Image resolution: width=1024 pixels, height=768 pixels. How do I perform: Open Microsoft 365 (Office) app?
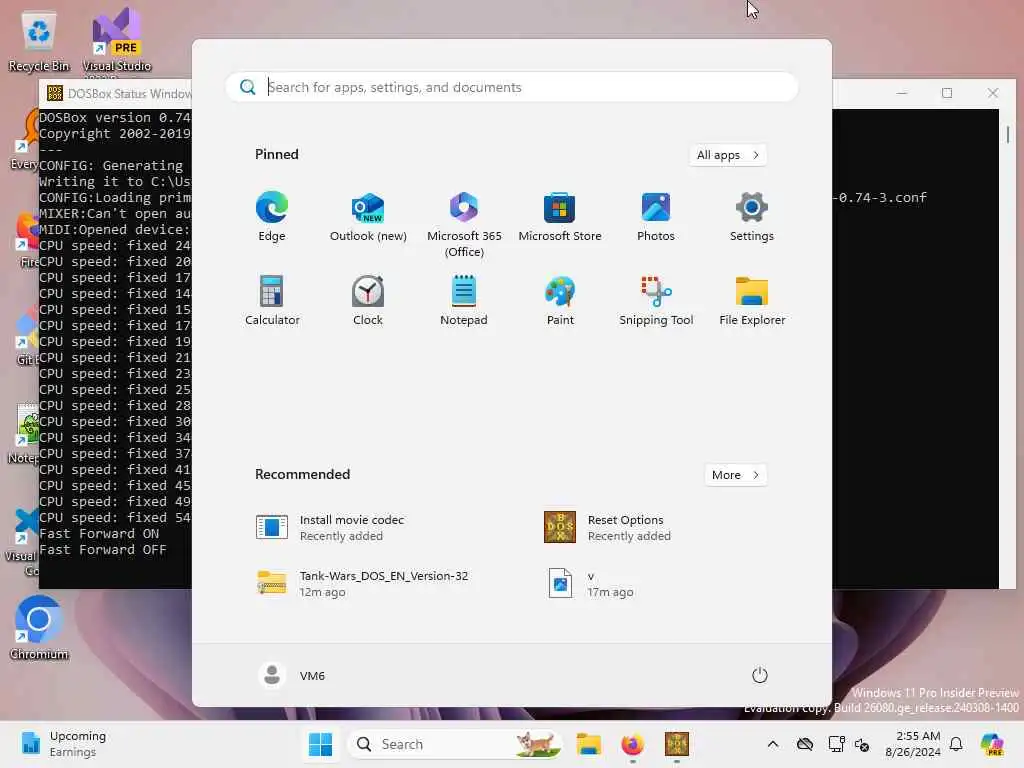click(464, 225)
